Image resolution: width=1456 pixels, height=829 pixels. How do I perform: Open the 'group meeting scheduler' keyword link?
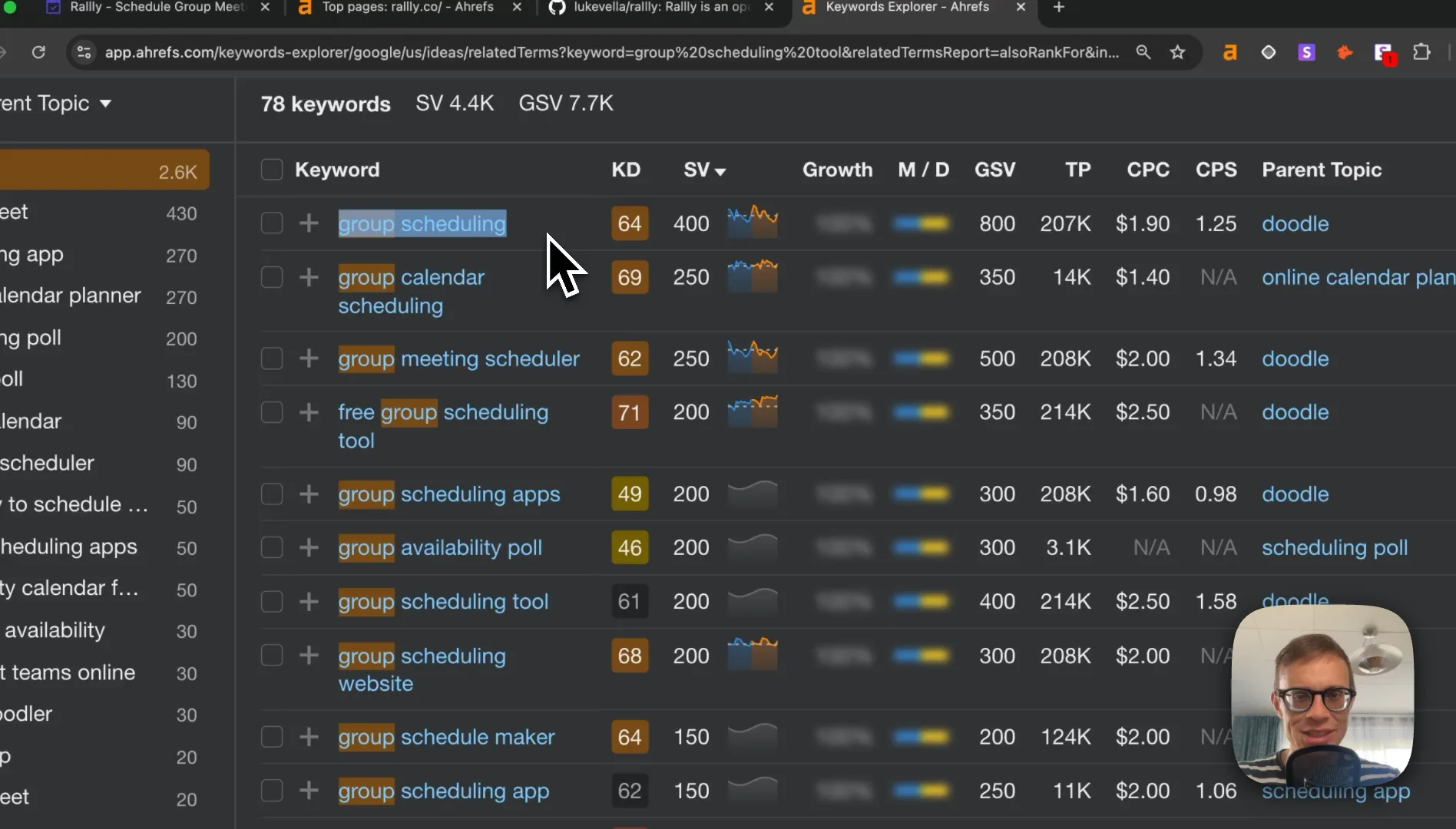(x=458, y=358)
